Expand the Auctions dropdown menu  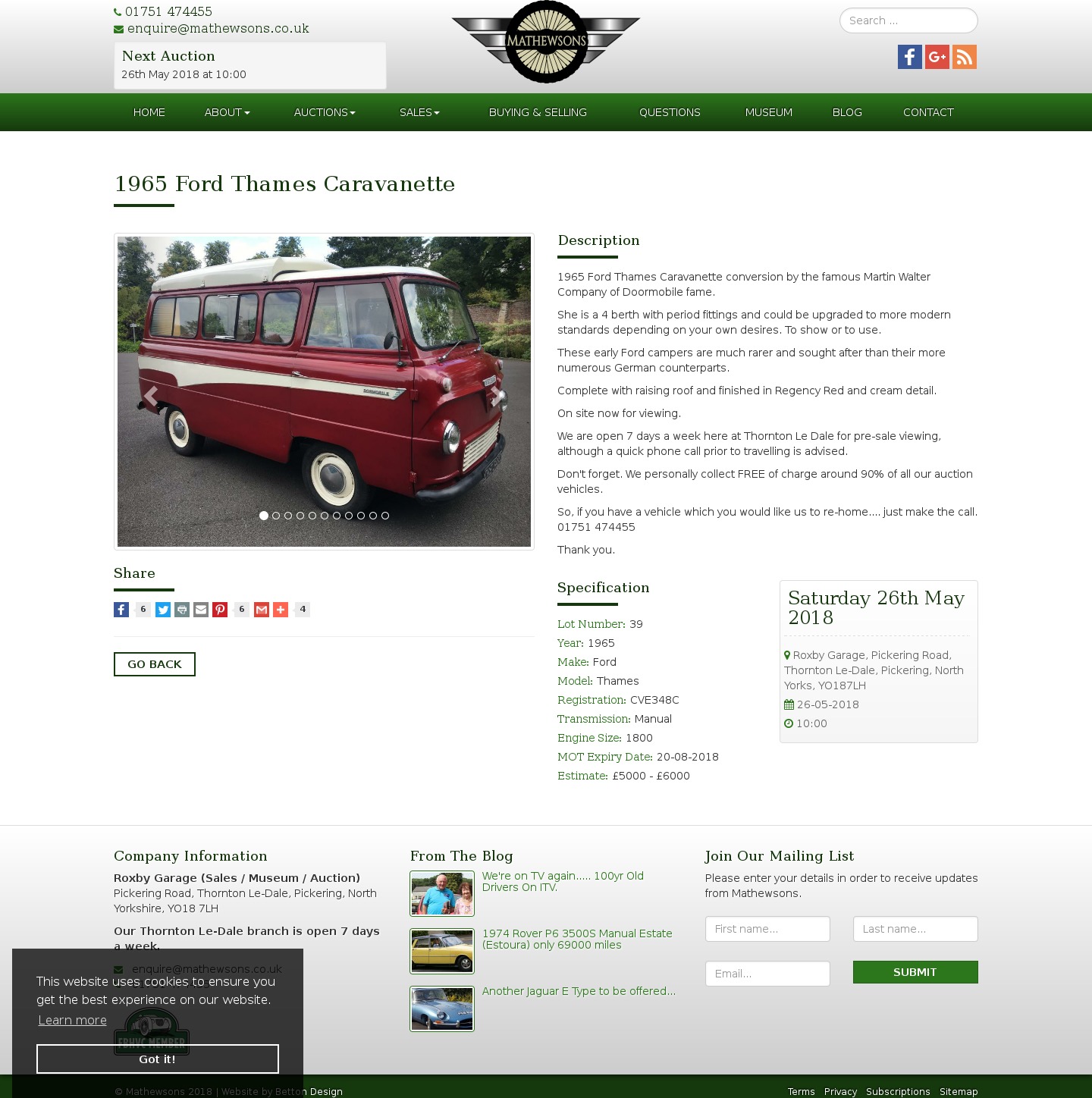click(325, 112)
